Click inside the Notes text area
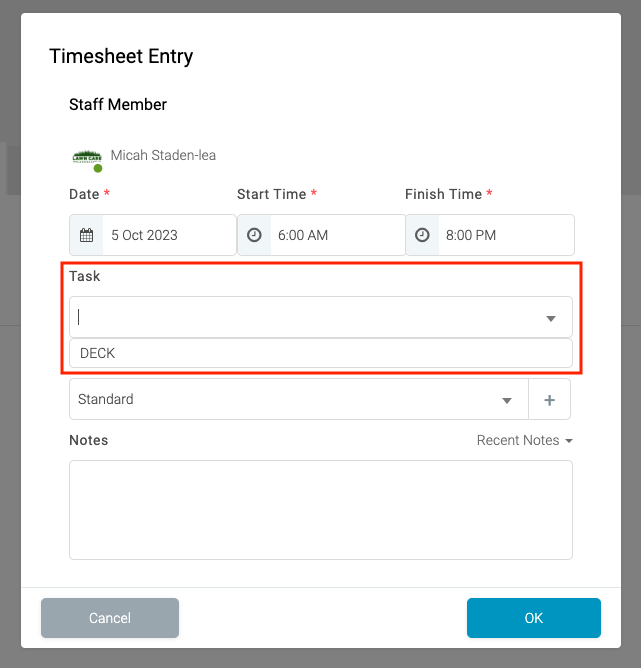Screen dimensions: 641x668 (320, 509)
